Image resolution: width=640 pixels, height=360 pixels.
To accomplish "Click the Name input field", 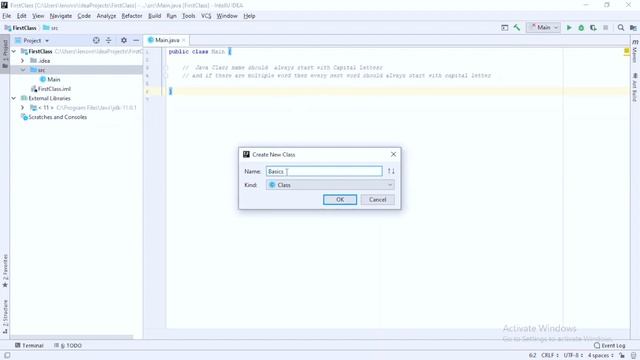I will [324, 171].
